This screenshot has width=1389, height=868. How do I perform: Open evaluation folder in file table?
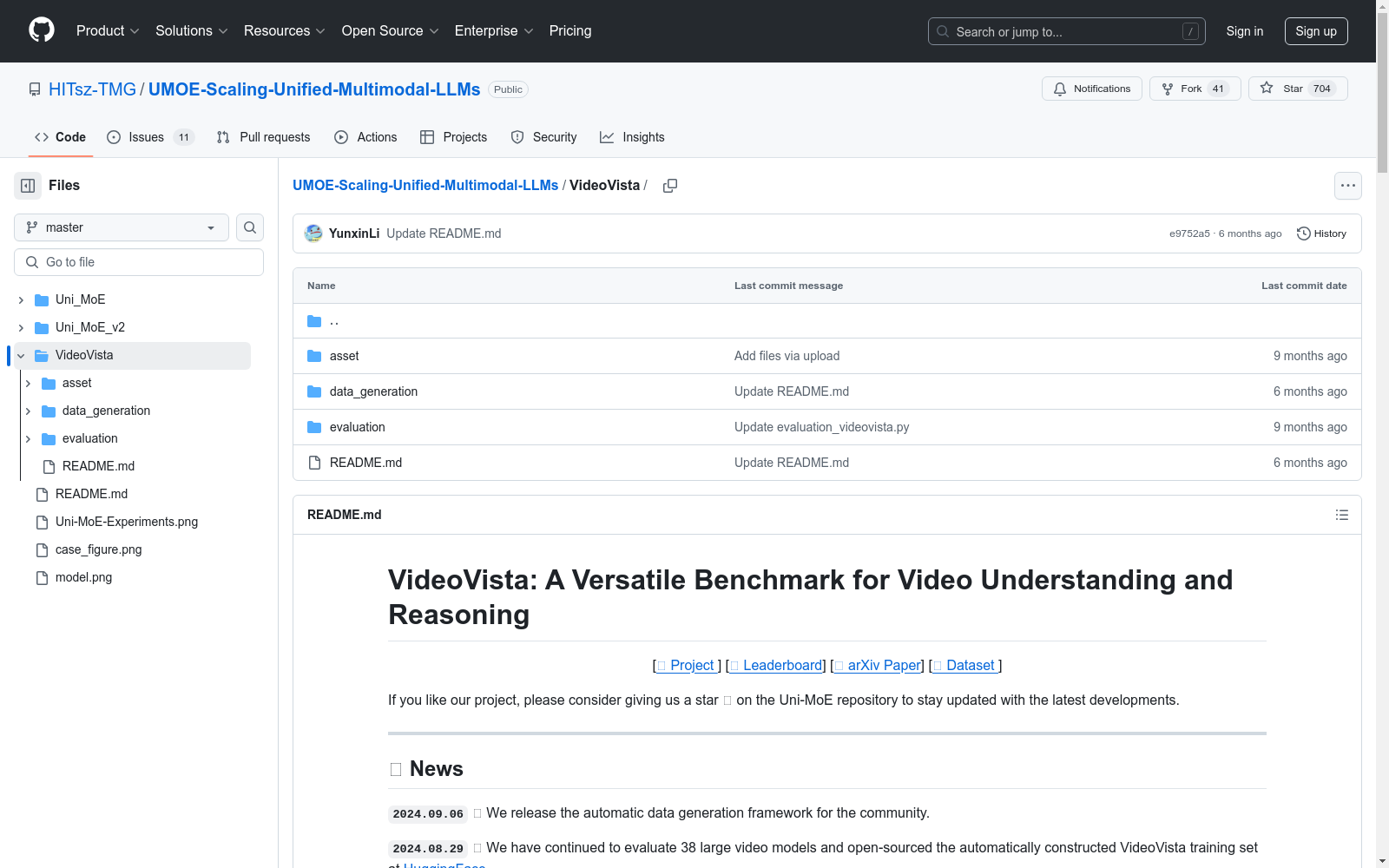pos(358,427)
